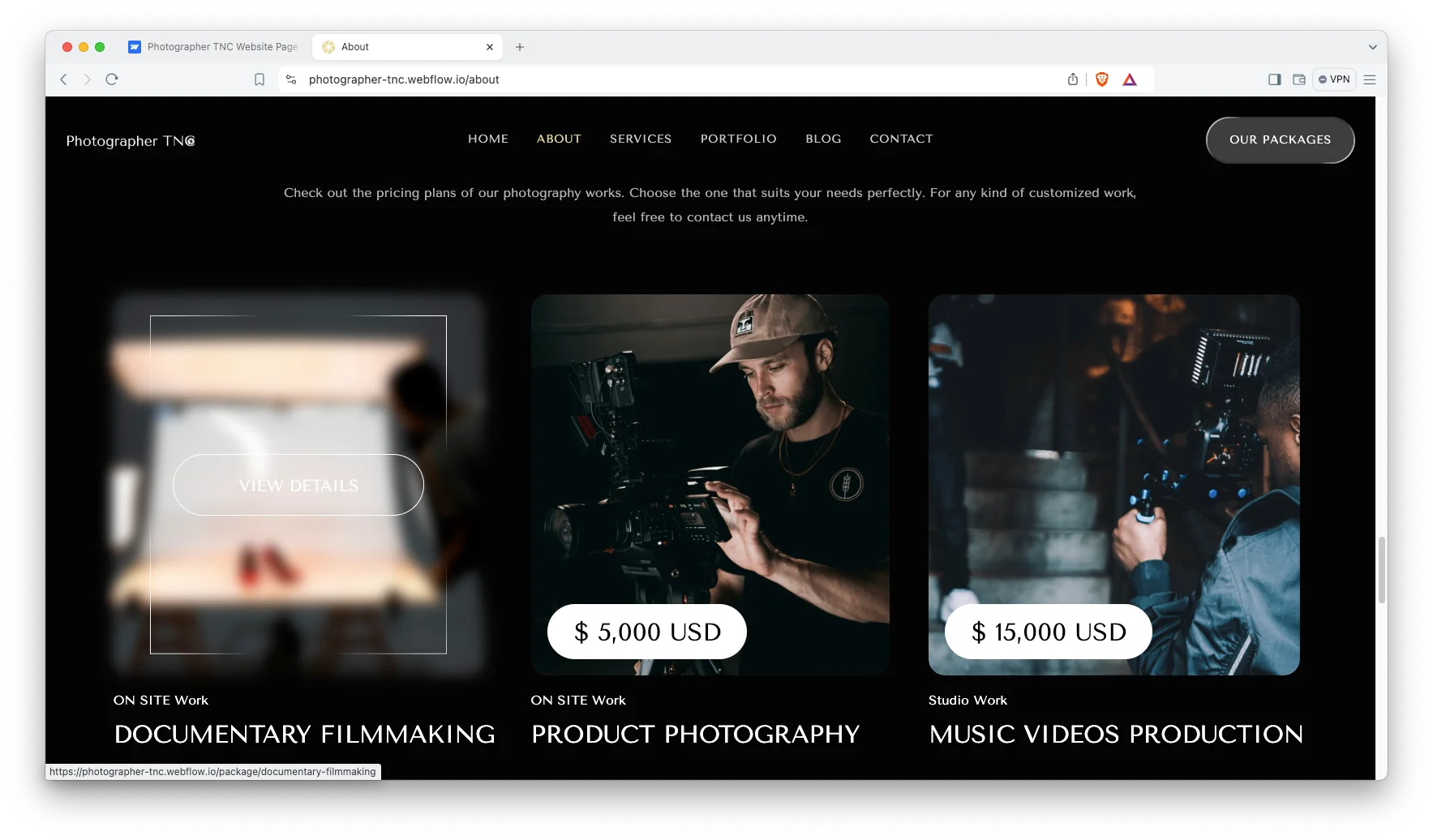1433x840 pixels.
Task: Toggle the sidebar panel icon
Action: pos(1275,79)
